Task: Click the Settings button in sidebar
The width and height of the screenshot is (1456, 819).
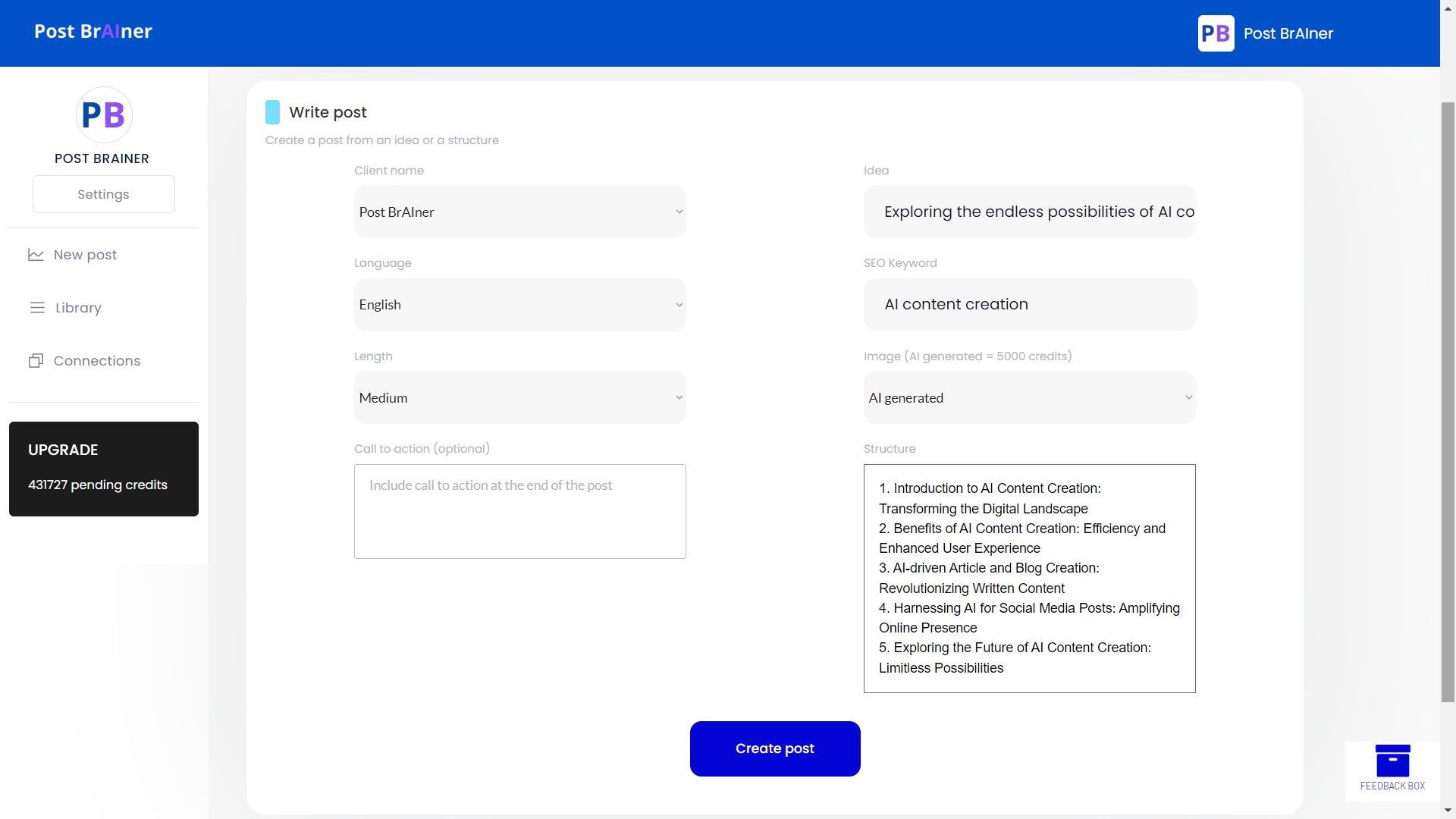Action: coord(104,195)
